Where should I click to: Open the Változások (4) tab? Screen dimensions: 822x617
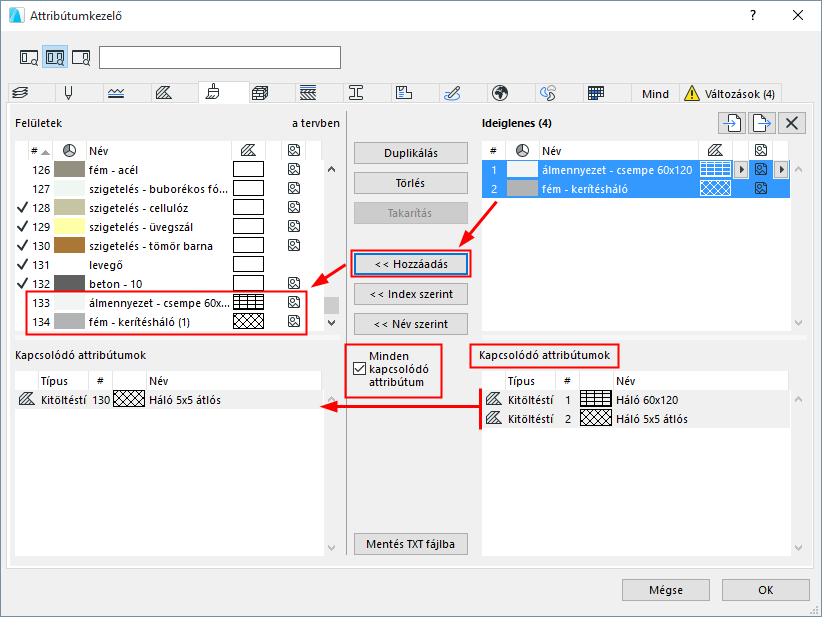(x=730, y=94)
